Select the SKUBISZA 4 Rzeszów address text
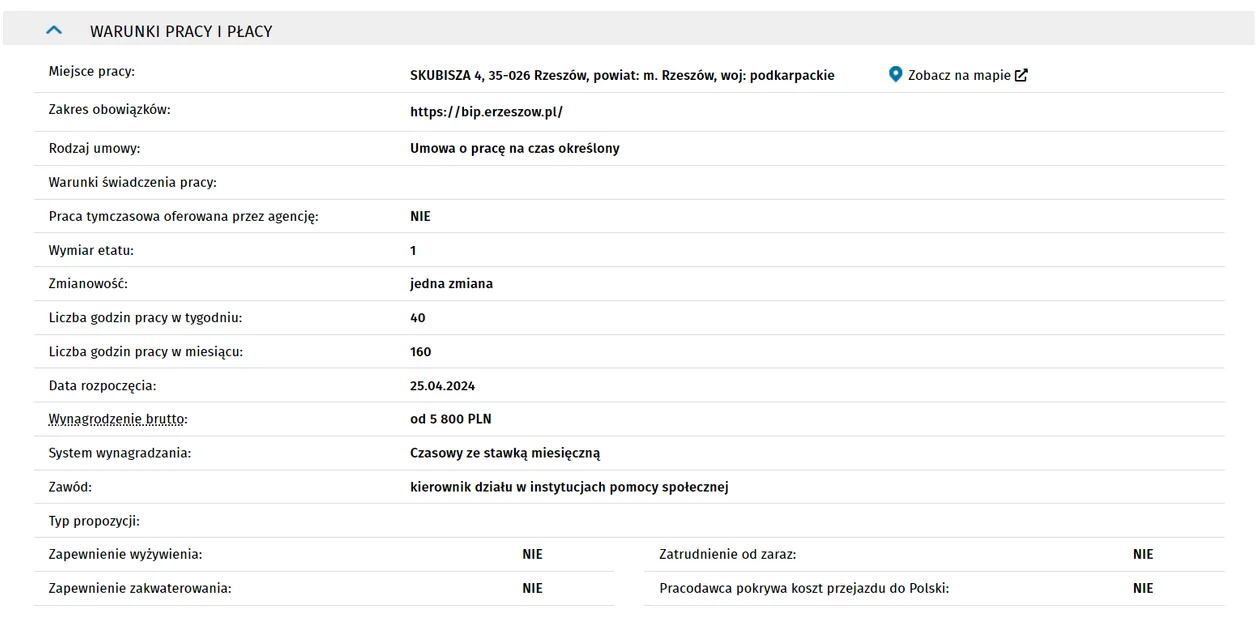 click(622, 75)
